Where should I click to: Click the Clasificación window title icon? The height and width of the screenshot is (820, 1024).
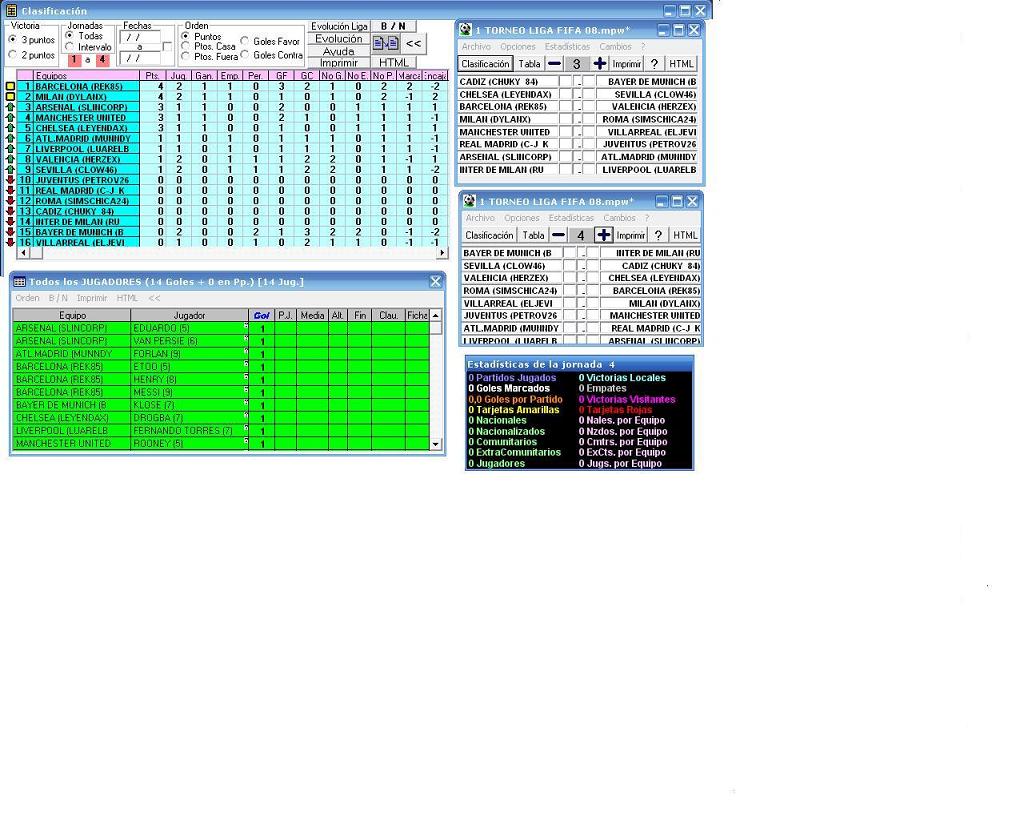11,10
